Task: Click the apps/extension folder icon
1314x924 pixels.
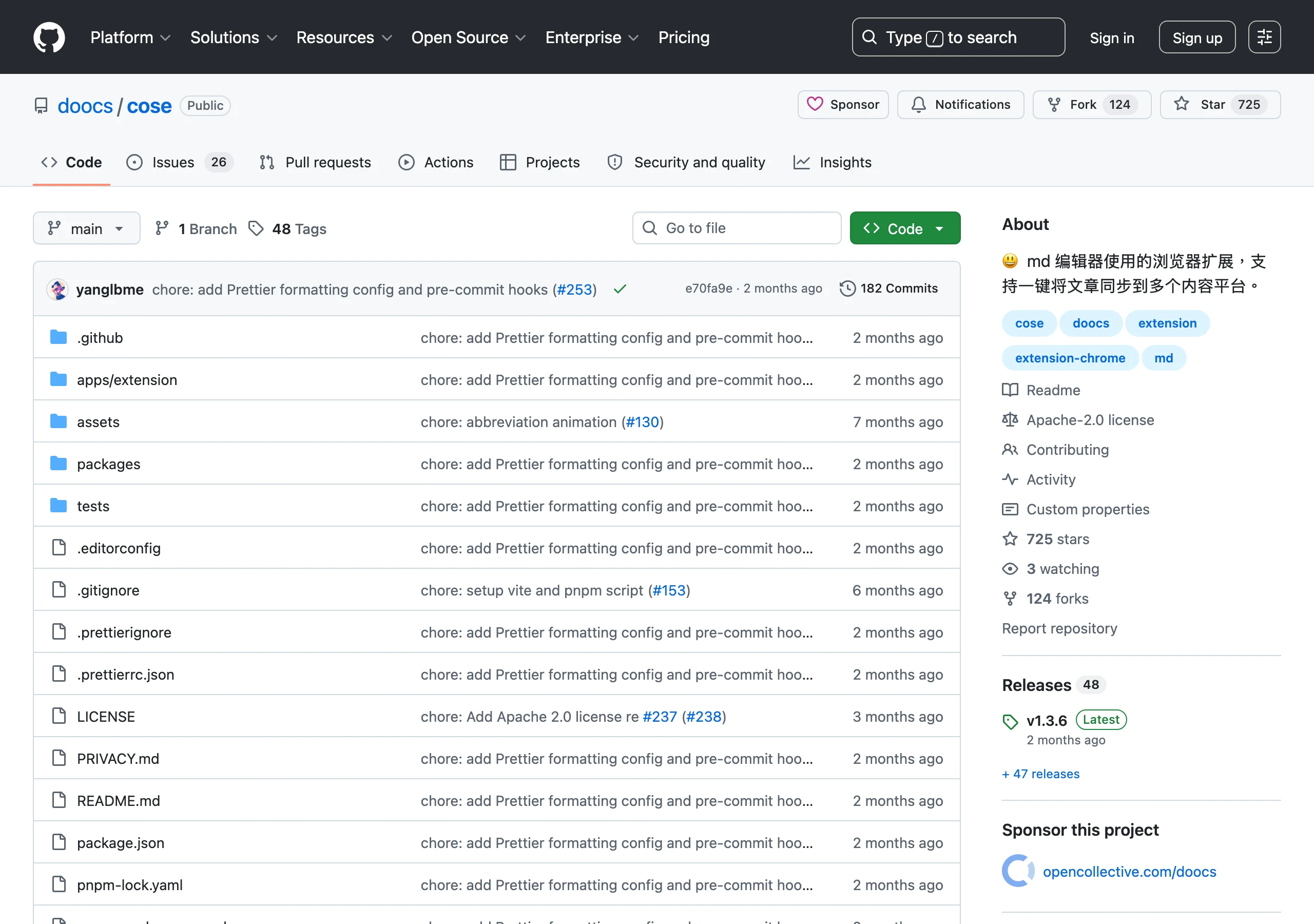Action: click(x=59, y=379)
